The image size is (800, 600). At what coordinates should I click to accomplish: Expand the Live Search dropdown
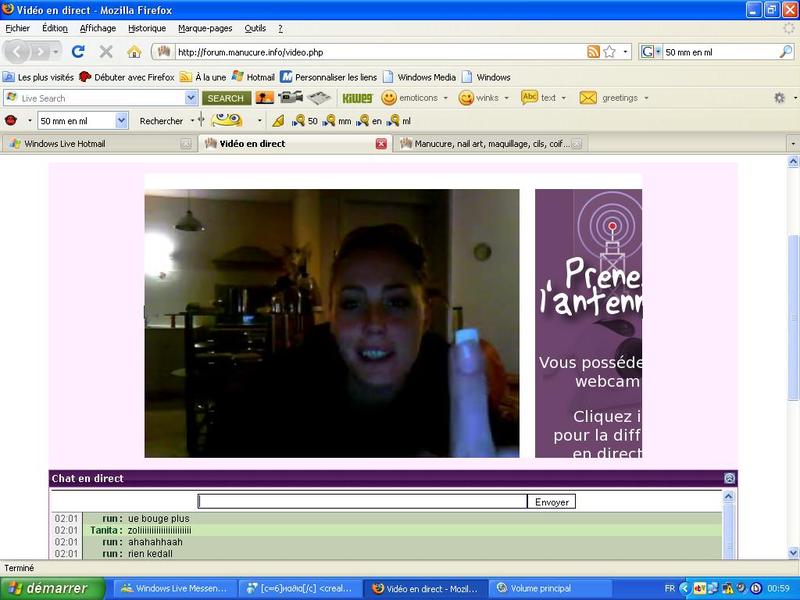(191, 98)
